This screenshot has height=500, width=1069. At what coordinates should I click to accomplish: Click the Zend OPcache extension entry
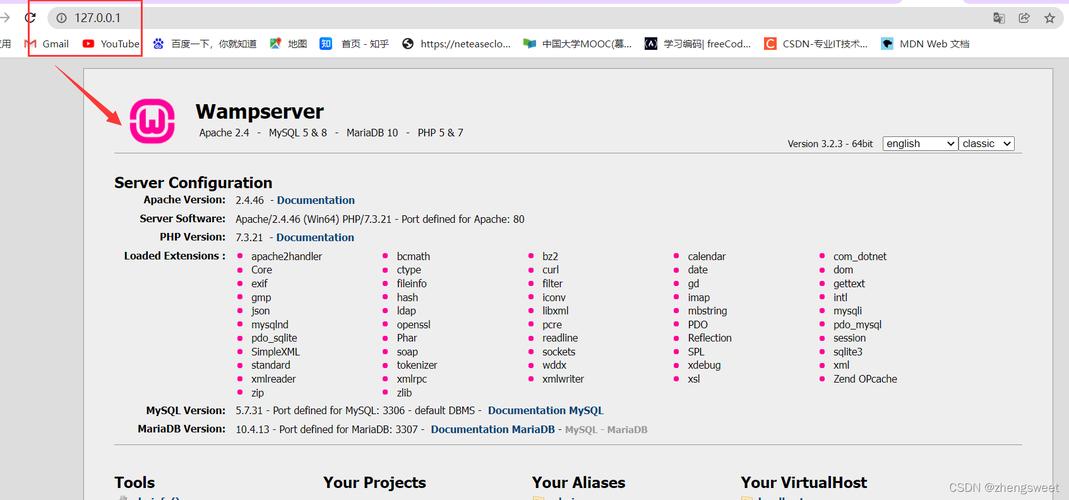tap(865, 379)
